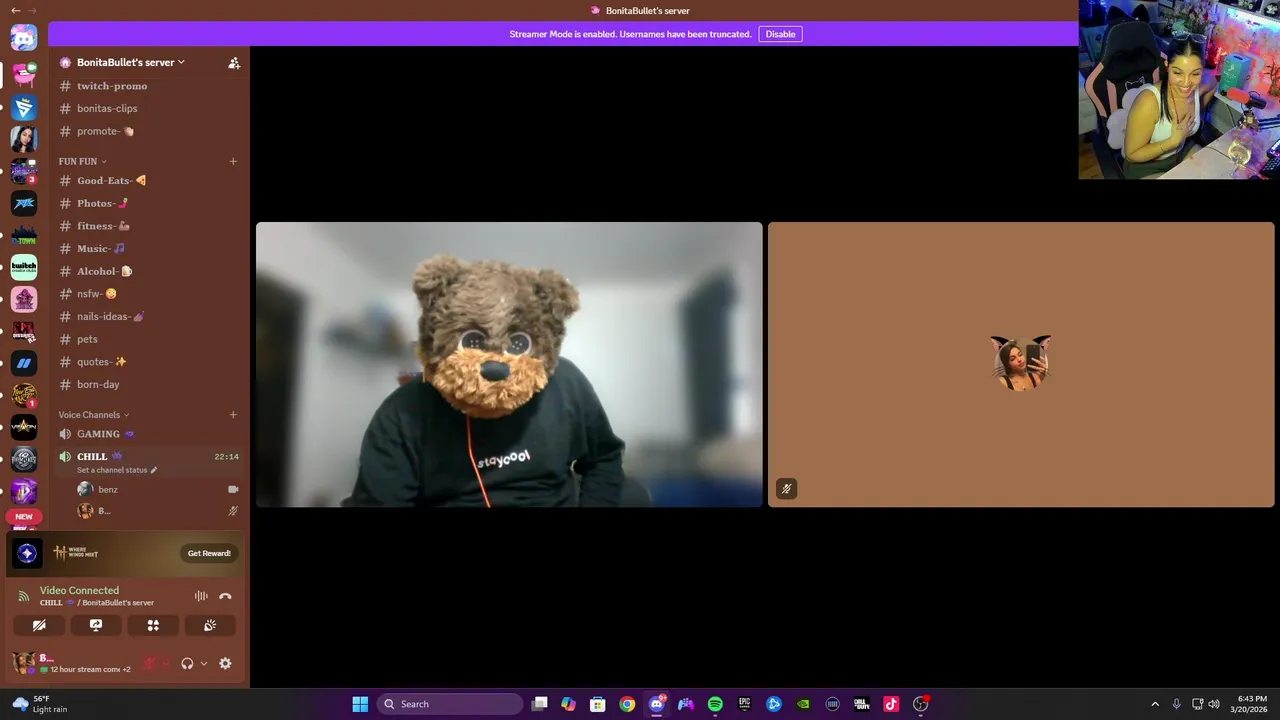
Task: Expand output device options arrow next to headphones
Action: [204, 663]
